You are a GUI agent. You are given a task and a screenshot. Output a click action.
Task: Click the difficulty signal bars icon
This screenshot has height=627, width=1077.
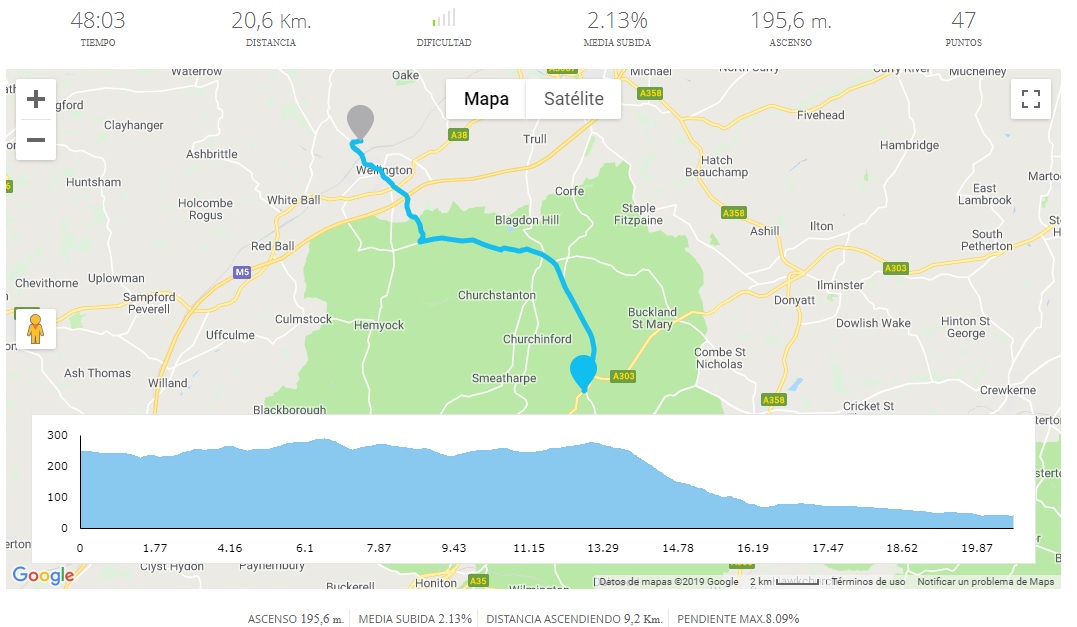point(444,19)
